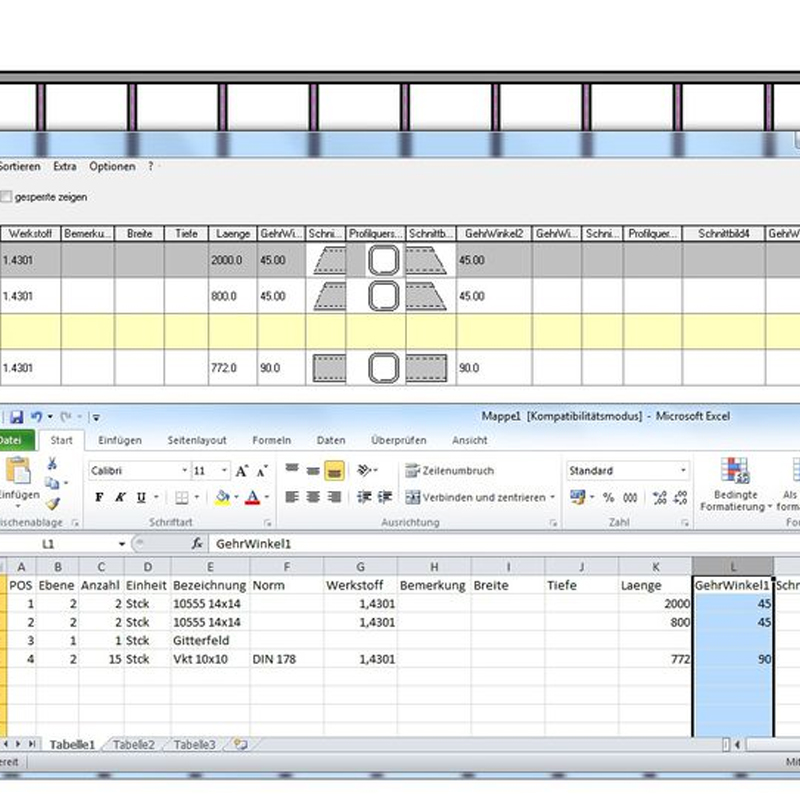Open the font color red A swatch

pos(252,497)
